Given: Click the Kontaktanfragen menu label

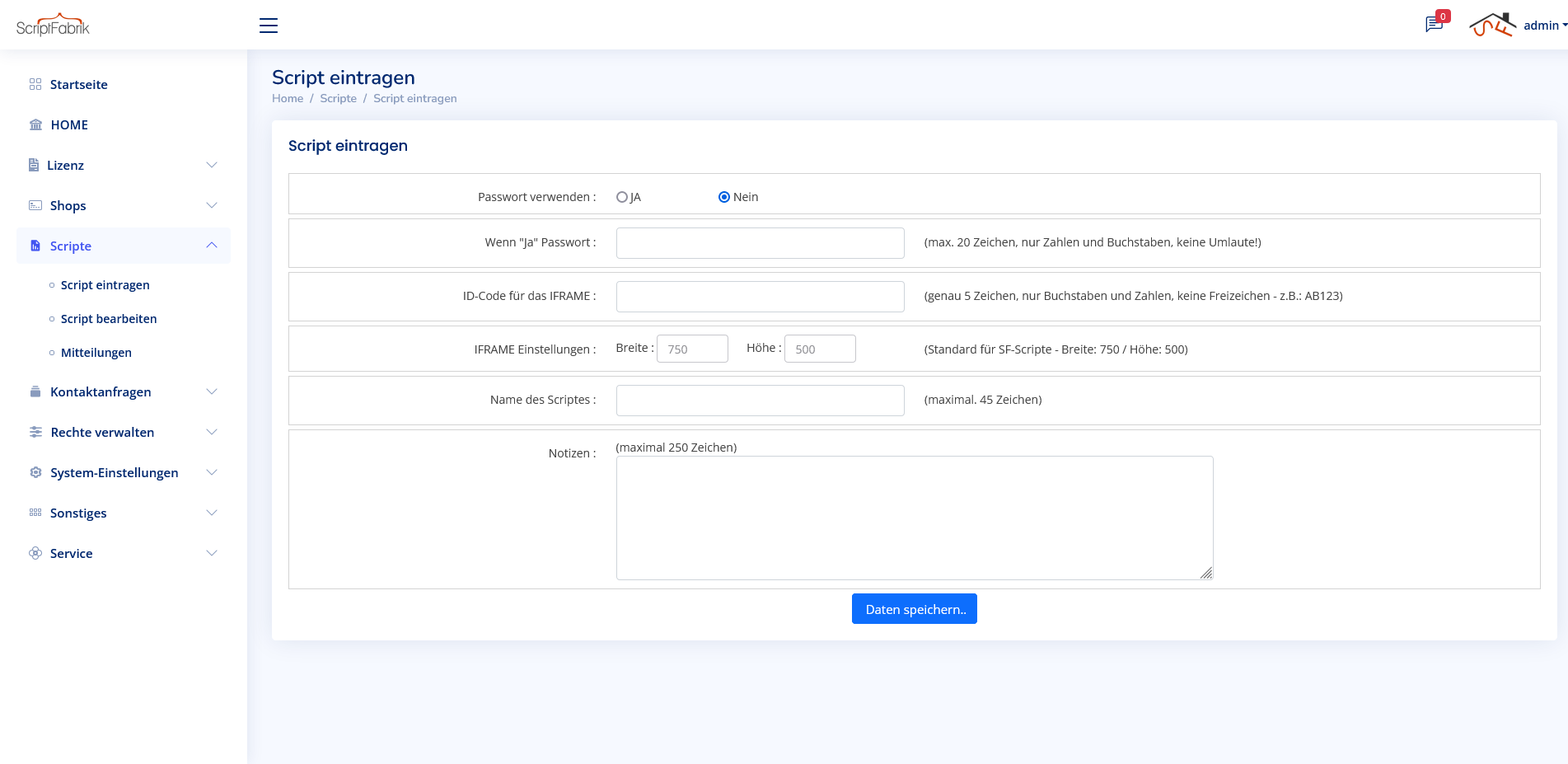Looking at the screenshot, I should [101, 391].
